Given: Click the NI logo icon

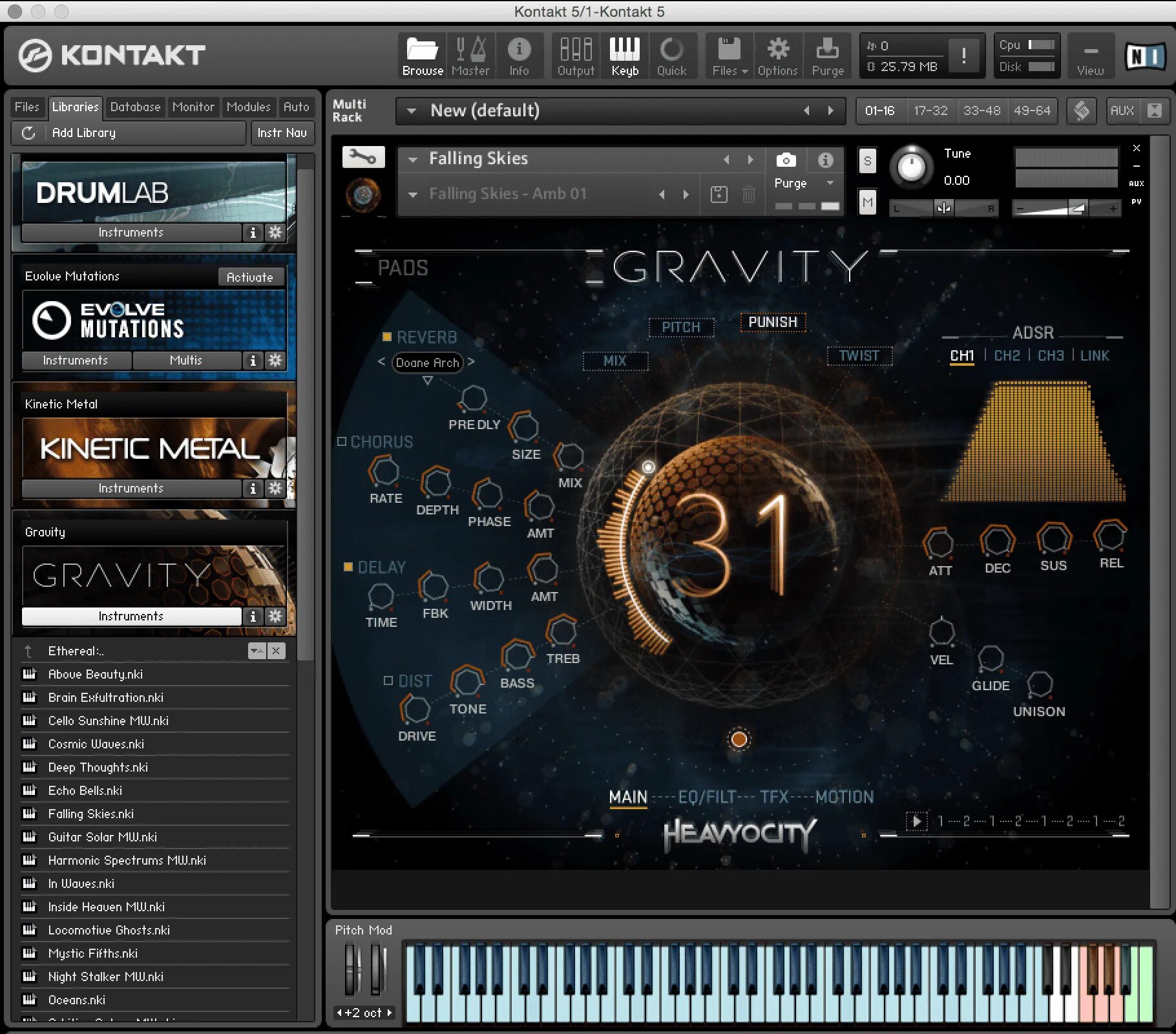Looking at the screenshot, I should 1146,57.
